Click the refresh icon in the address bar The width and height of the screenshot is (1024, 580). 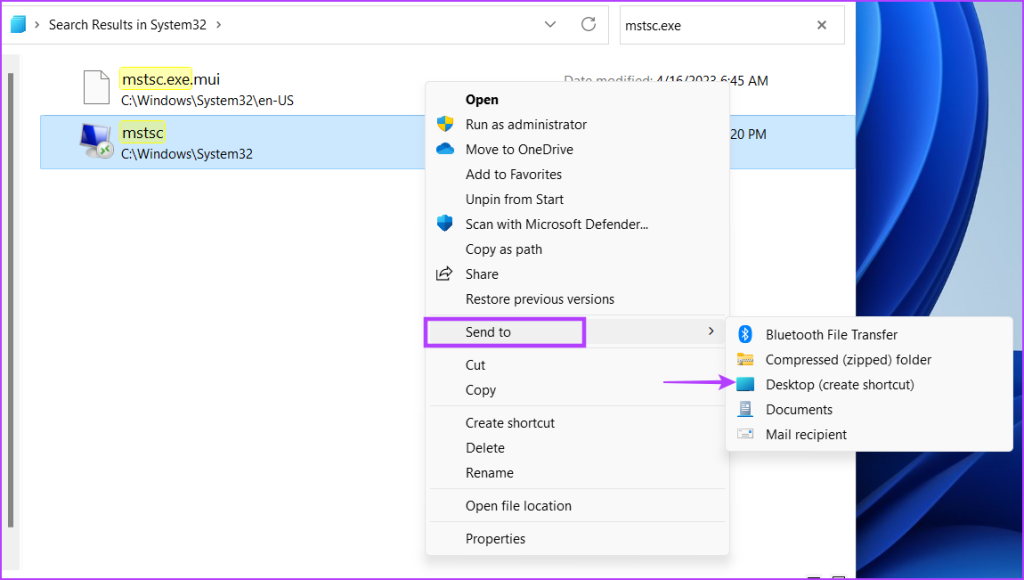coord(588,24)
